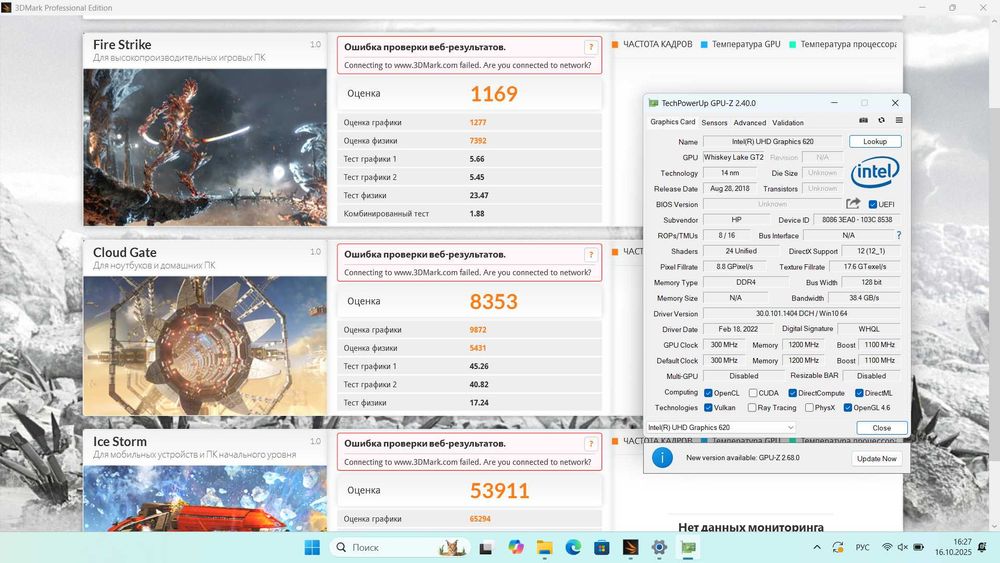Click Fire Strike ЧАСТОТА КАДРОВ legend label
1000x563 pixels.
click(657, 44)
